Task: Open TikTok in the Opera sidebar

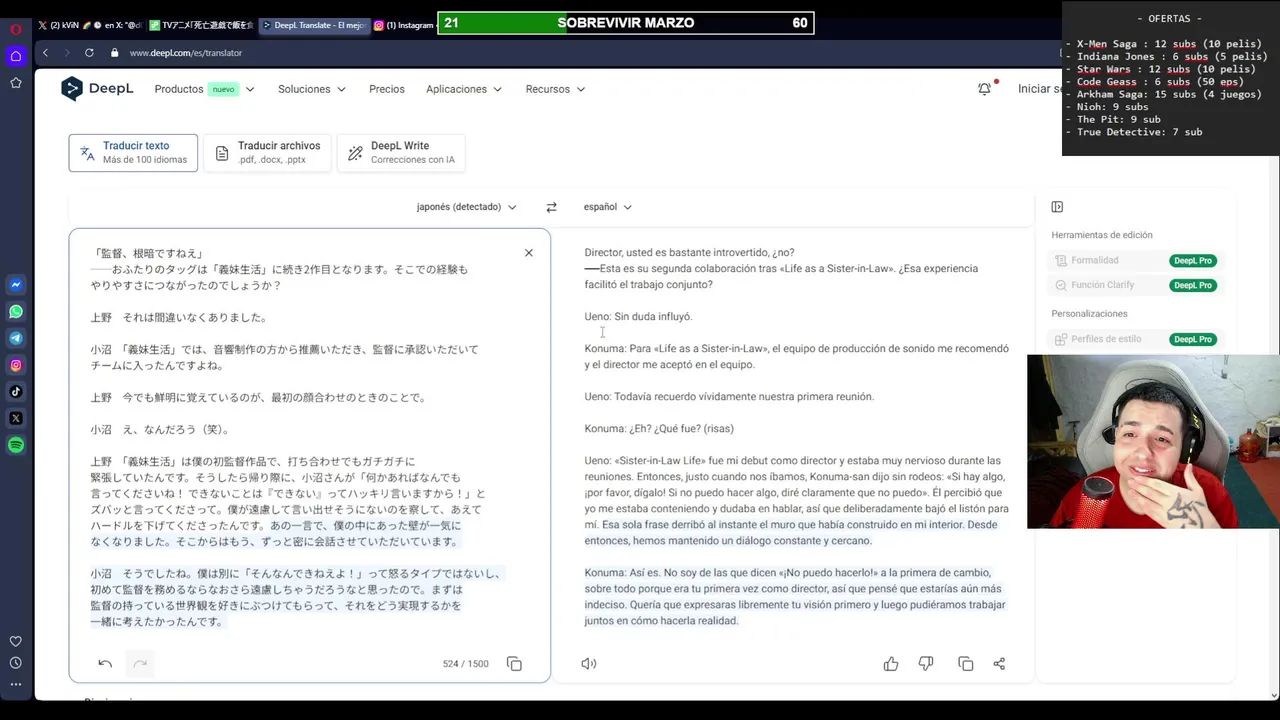Action: coord(16,392)
